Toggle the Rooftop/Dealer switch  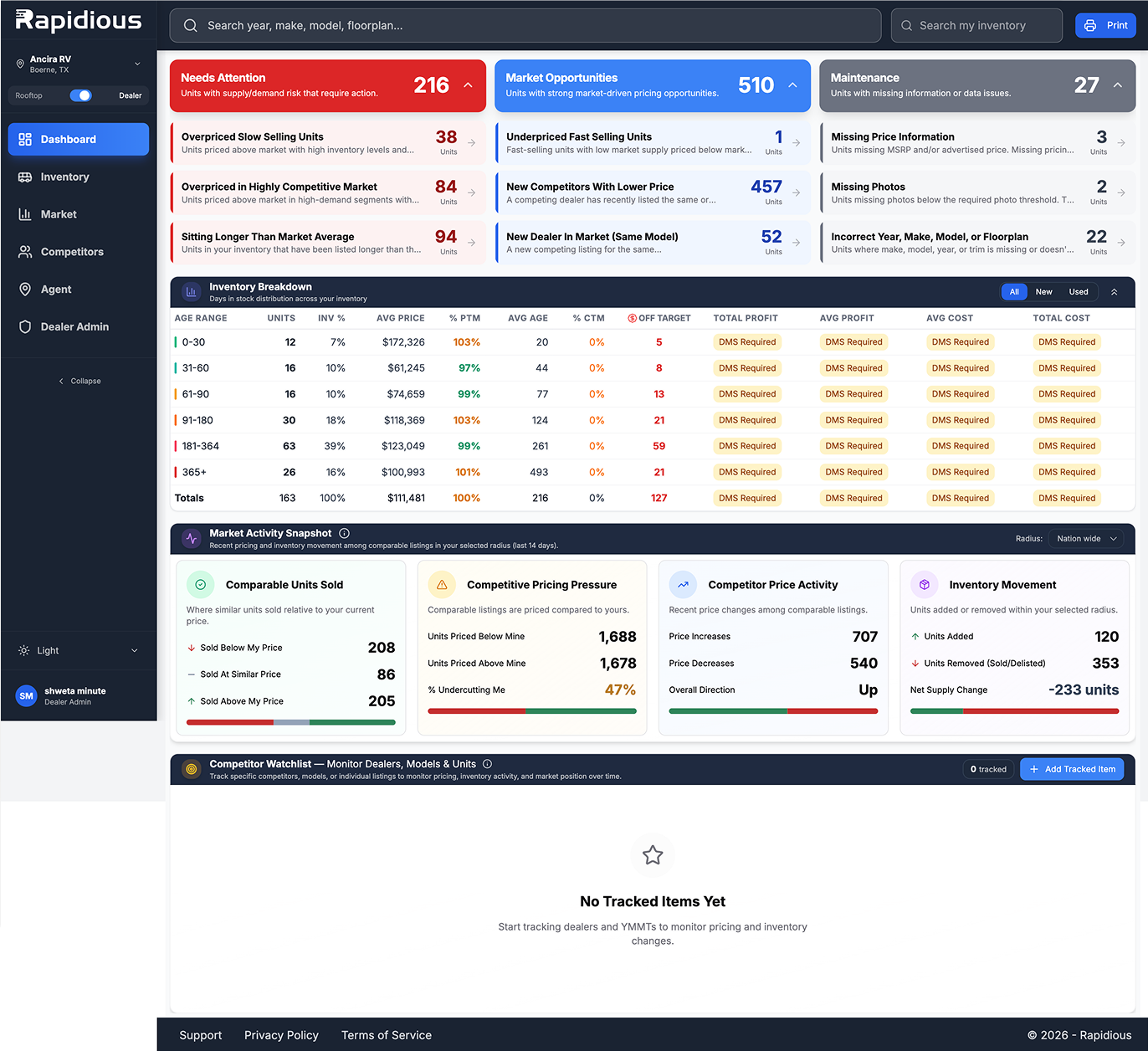click(80, 95)
